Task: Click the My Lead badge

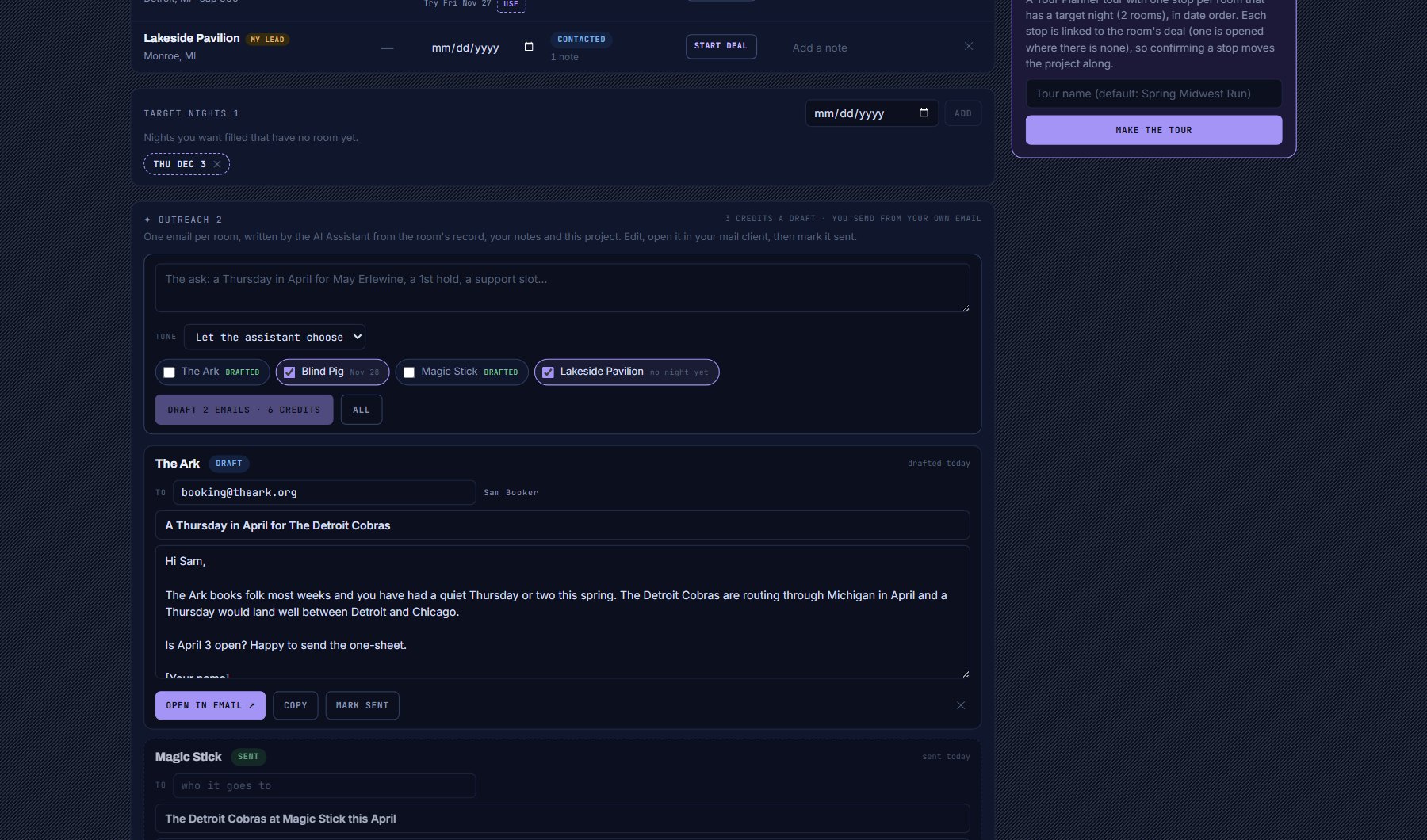Action: [x=267, y=39]
